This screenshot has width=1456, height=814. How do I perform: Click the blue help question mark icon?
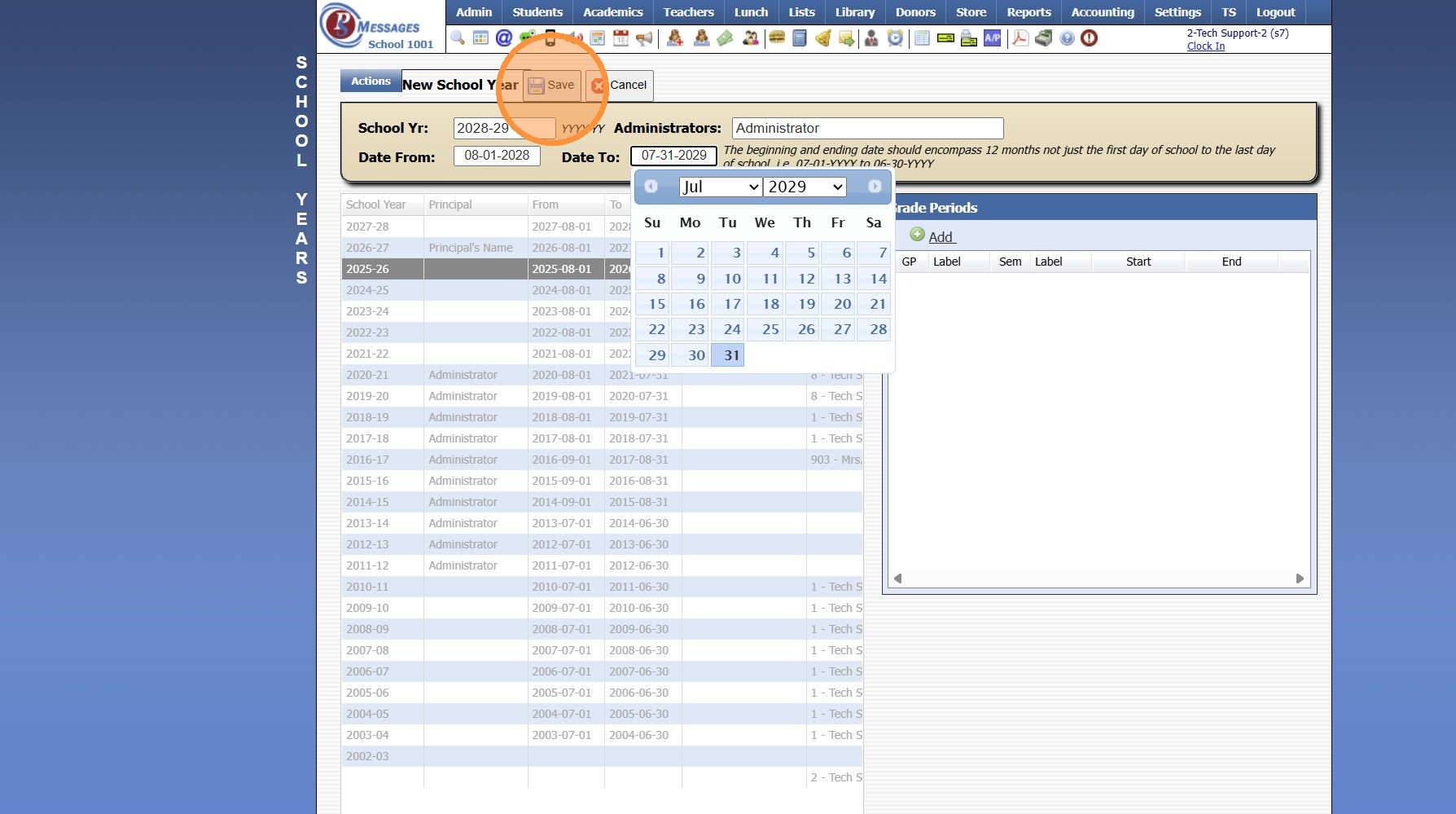click(1067, 38)
